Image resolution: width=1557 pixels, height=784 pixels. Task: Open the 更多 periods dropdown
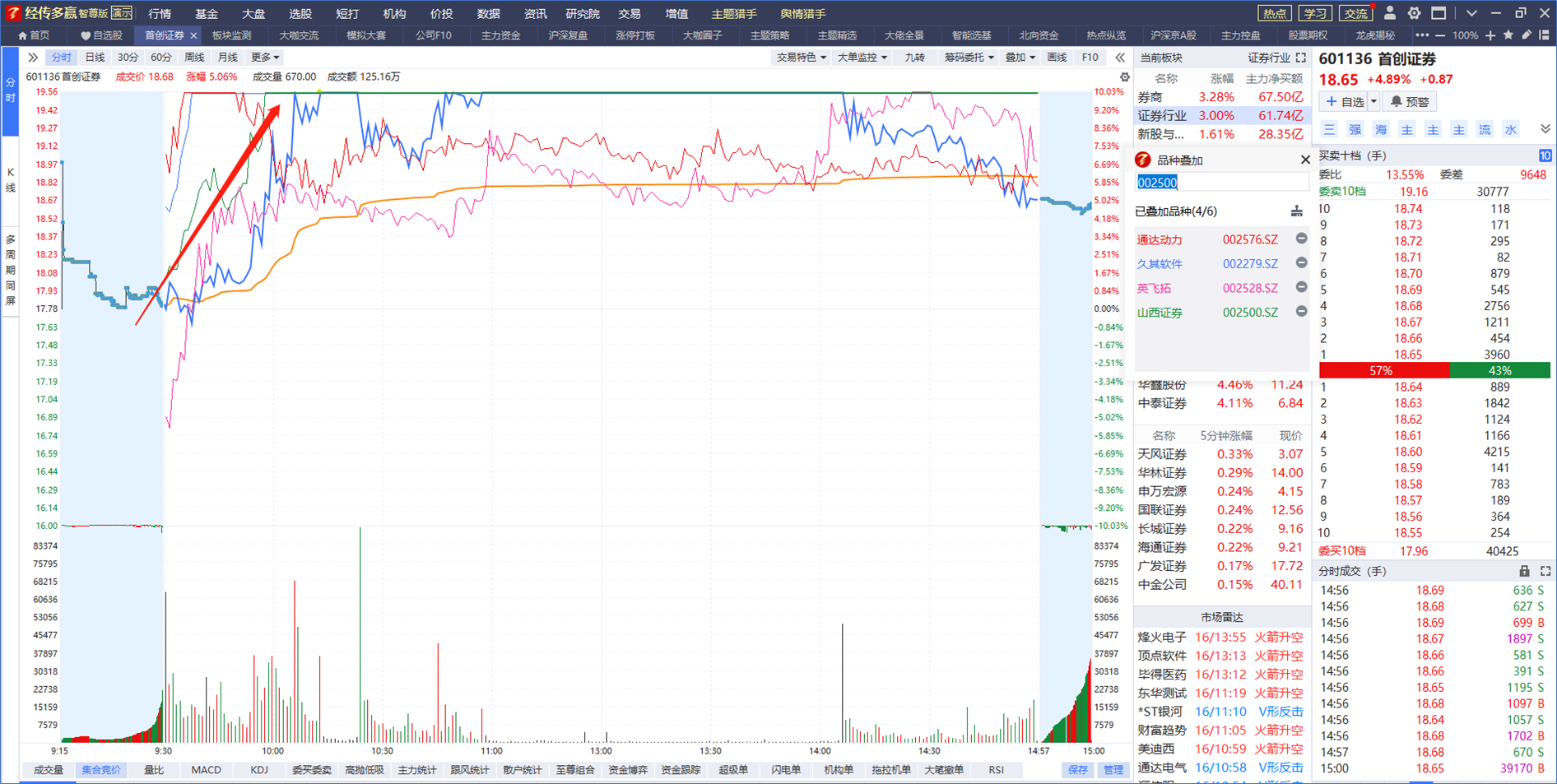click(265, 58)
